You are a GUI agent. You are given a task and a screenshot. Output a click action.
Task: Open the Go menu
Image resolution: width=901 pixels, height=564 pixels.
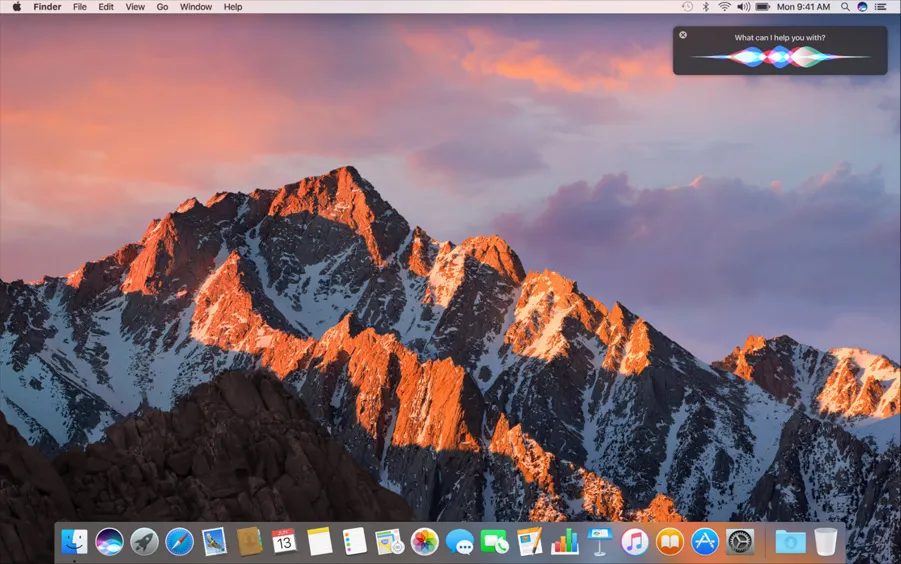tap(162, 7)
